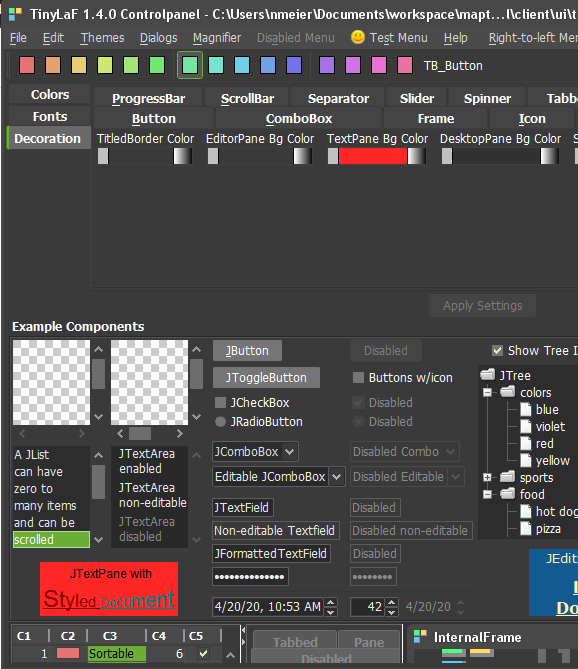578x669 pixels.
Task: Open the Help menu
Action: pyautogui.click(x=456, y=38)
